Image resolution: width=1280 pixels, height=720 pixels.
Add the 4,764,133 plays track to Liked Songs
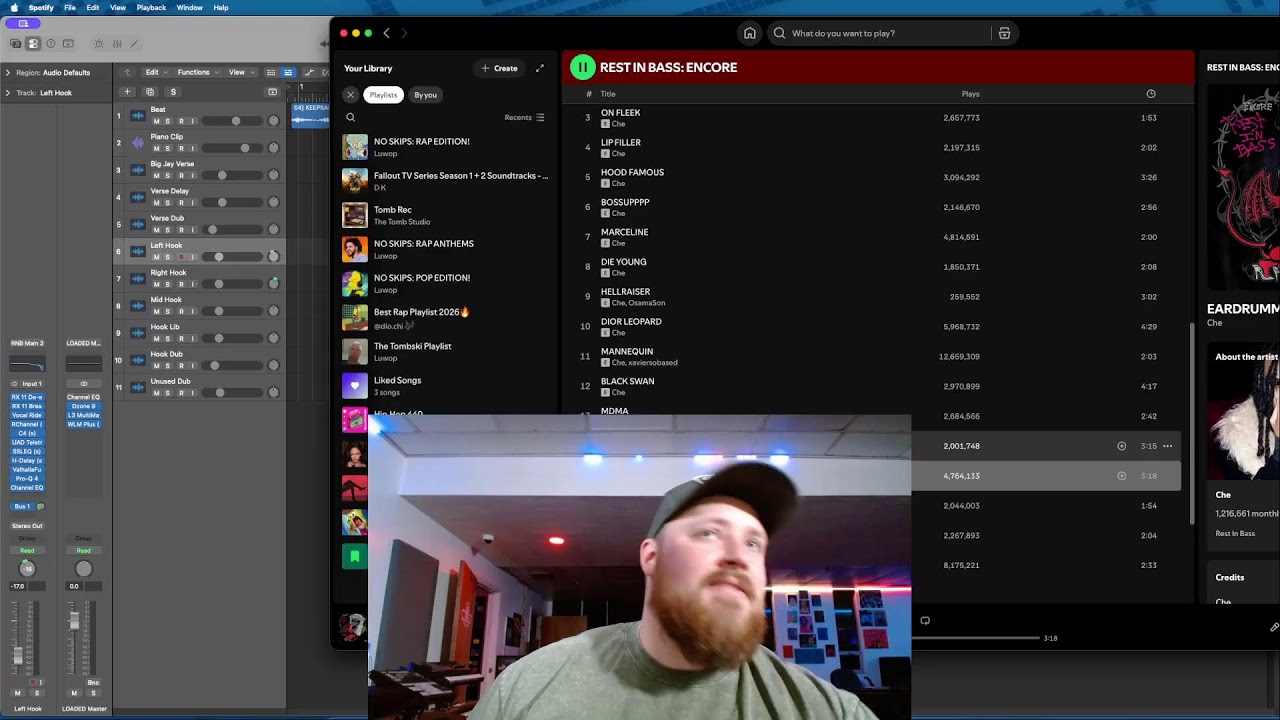click(1121, 476)
